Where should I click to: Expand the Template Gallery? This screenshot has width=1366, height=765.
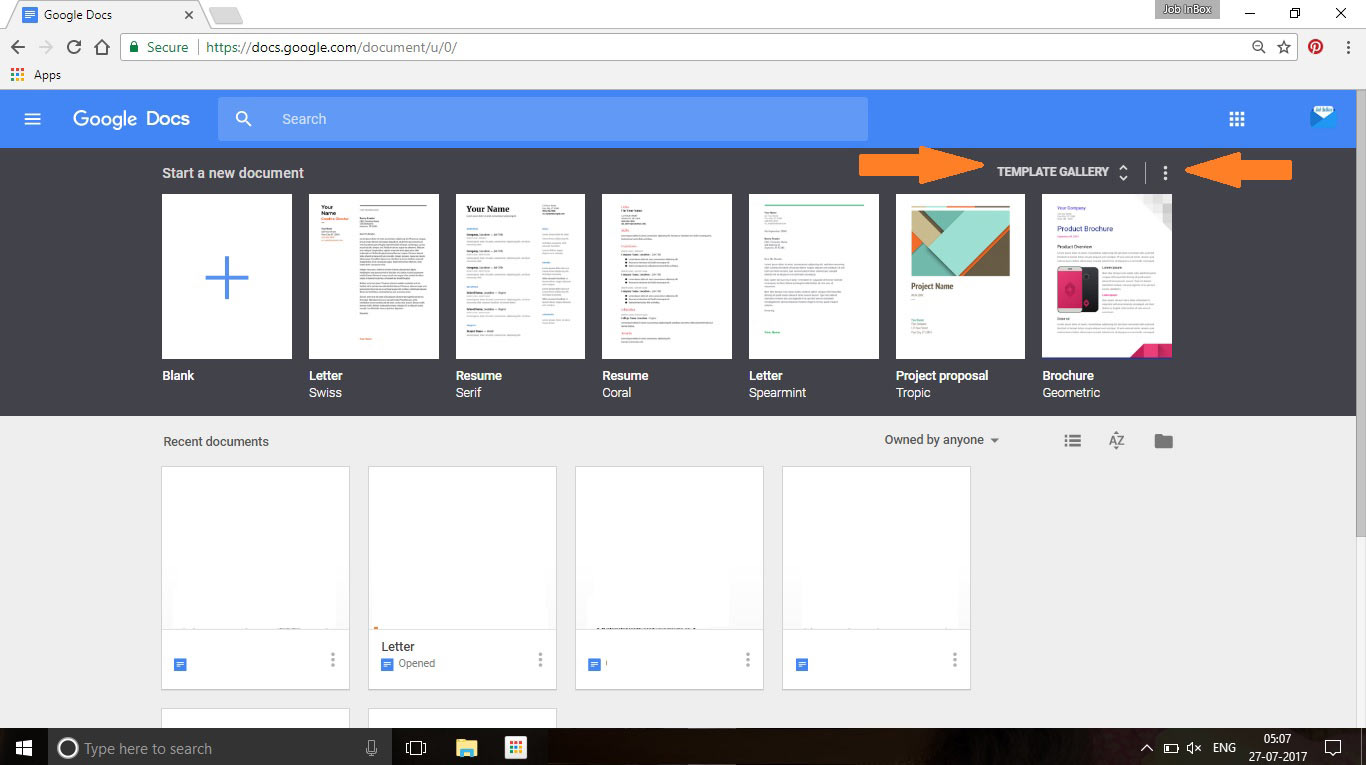1062,172
